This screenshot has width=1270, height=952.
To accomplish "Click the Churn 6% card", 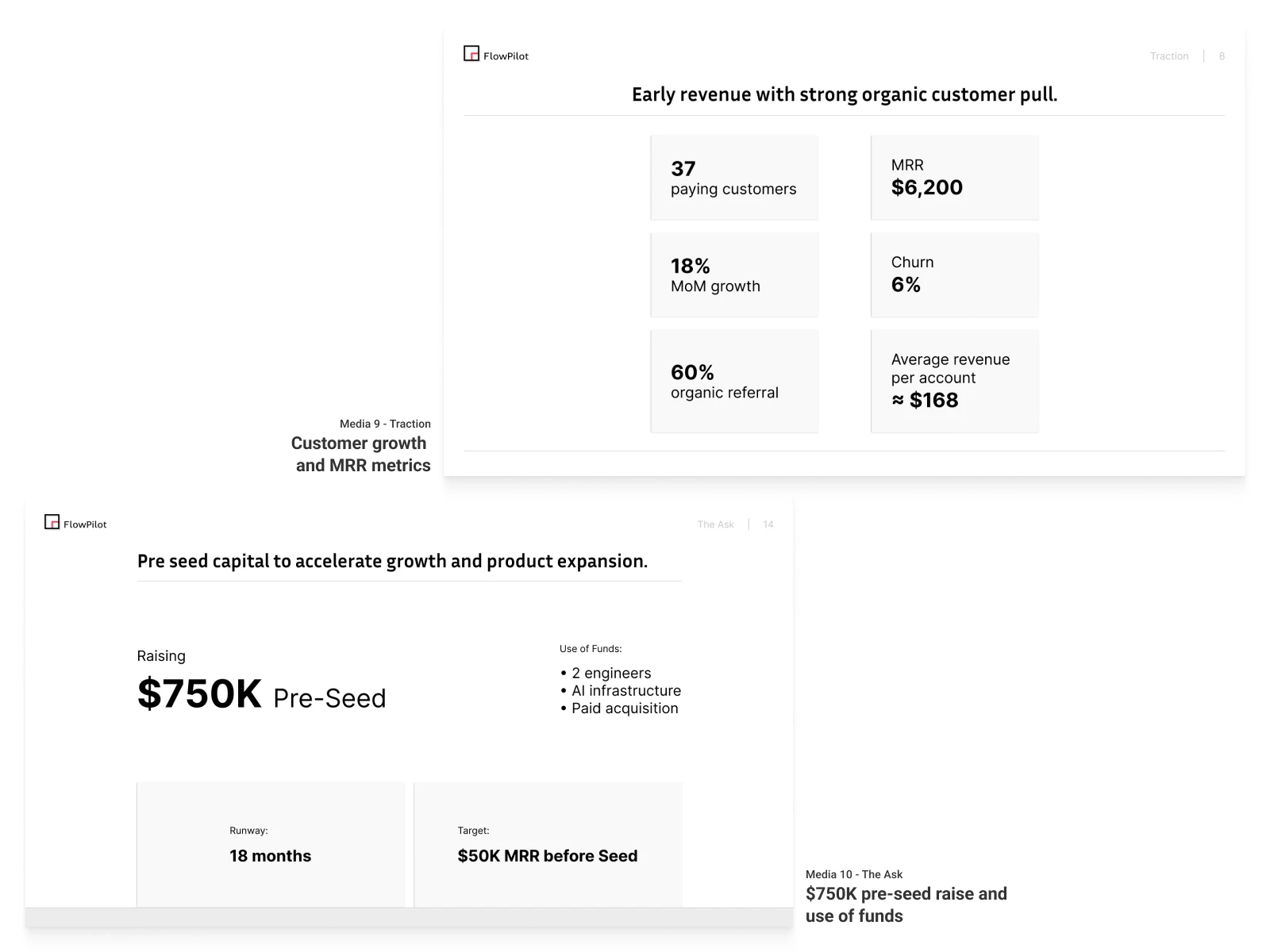I will (x=954, y=274).
